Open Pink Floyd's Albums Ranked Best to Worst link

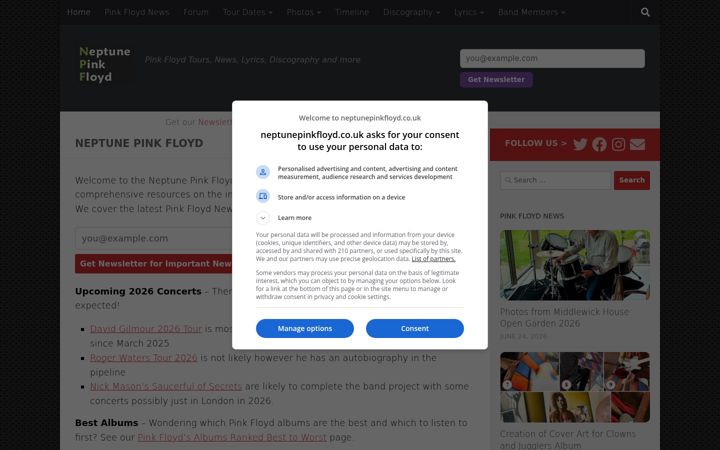point(232,437)
